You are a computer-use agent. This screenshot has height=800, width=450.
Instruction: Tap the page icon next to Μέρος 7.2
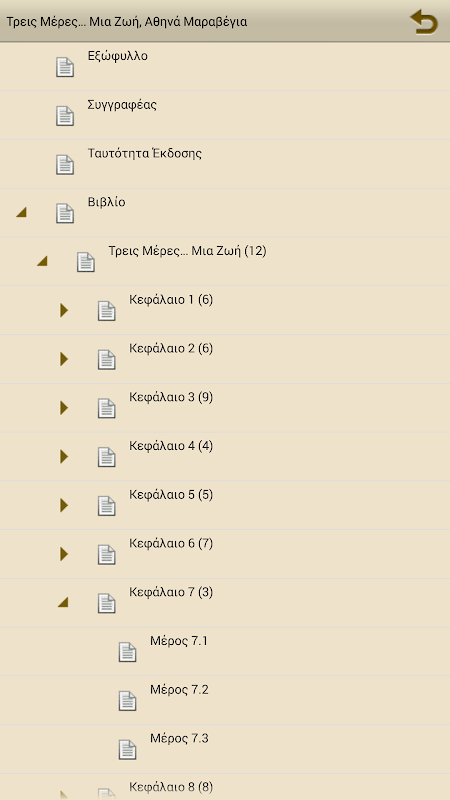(x=128, y=701)
